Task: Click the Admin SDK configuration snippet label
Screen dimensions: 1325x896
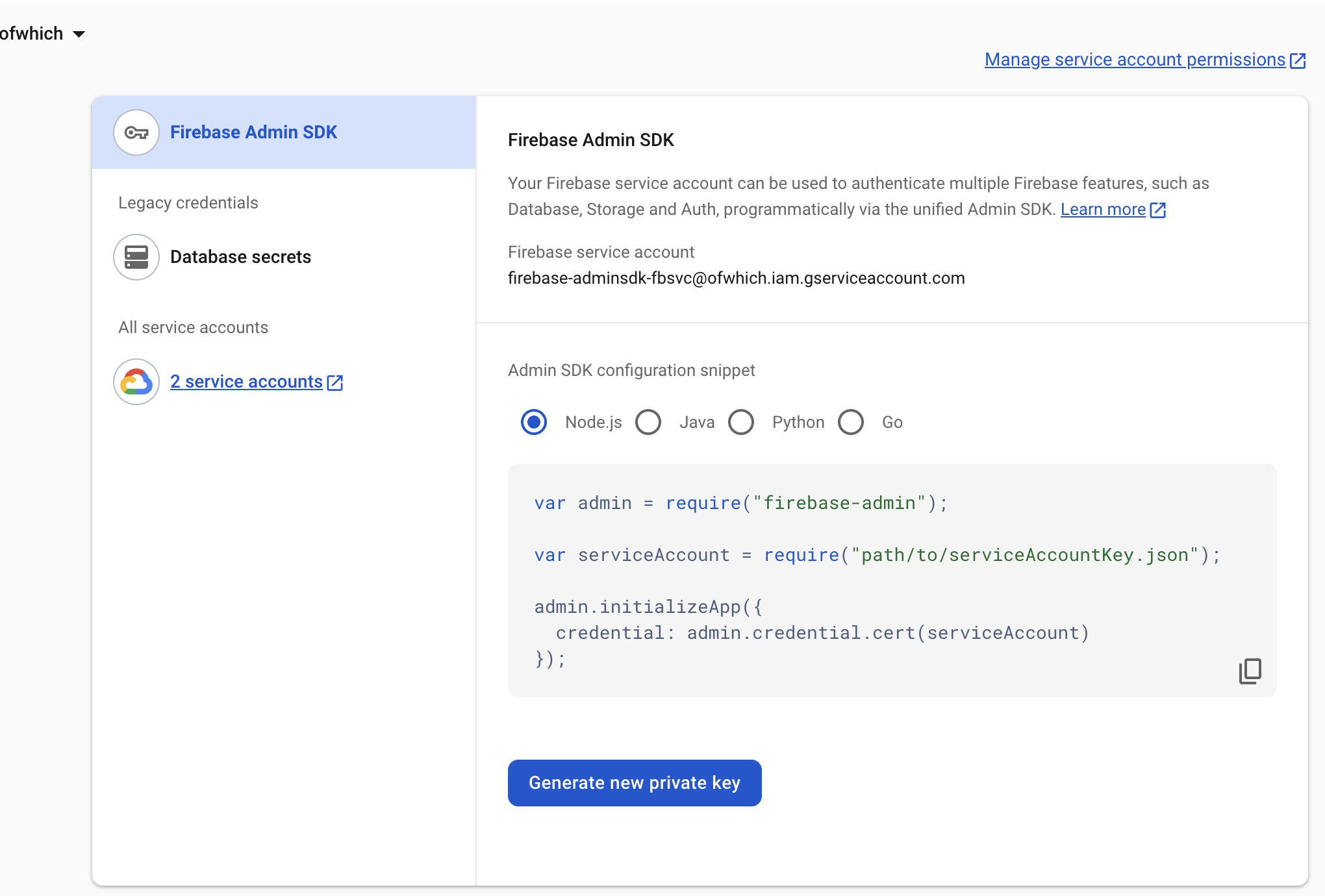Action: (x=631, y=370)
